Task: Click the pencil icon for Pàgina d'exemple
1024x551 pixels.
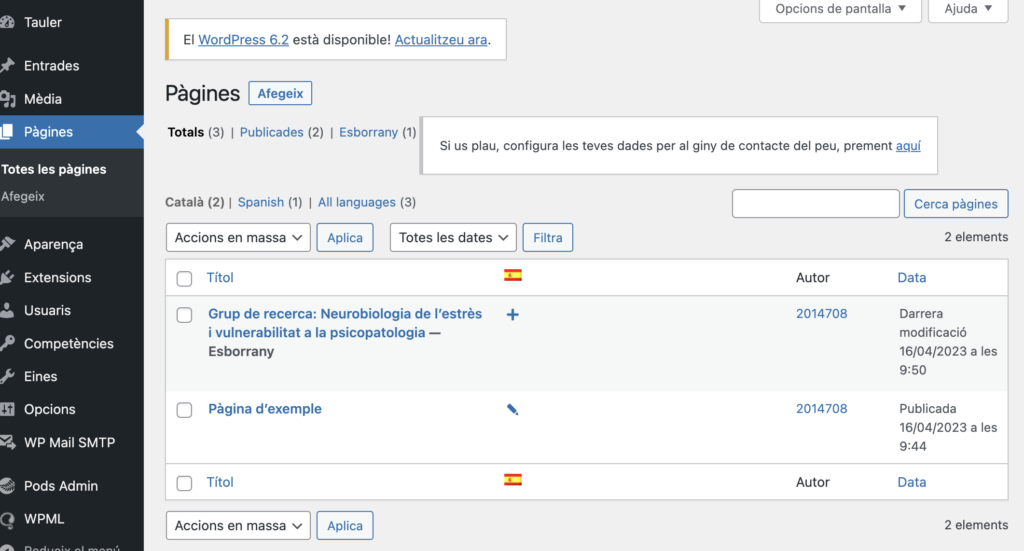Action: pyautogui.click(x=513, y=409)
